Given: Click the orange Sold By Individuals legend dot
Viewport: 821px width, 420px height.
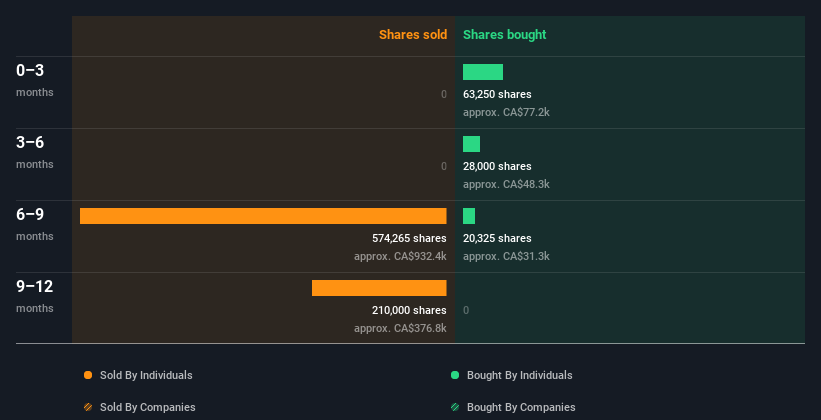Looking at the screenshot, I should click(x=88, y=375).
